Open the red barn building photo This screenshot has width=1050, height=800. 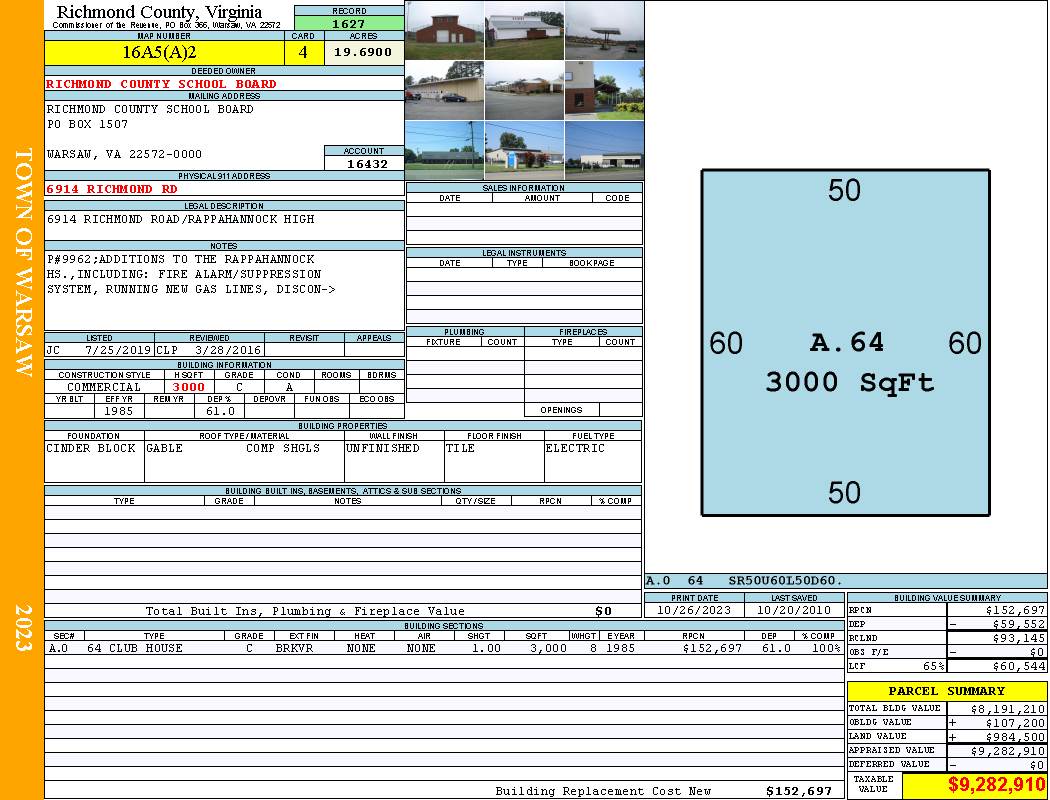pos(444,30)
